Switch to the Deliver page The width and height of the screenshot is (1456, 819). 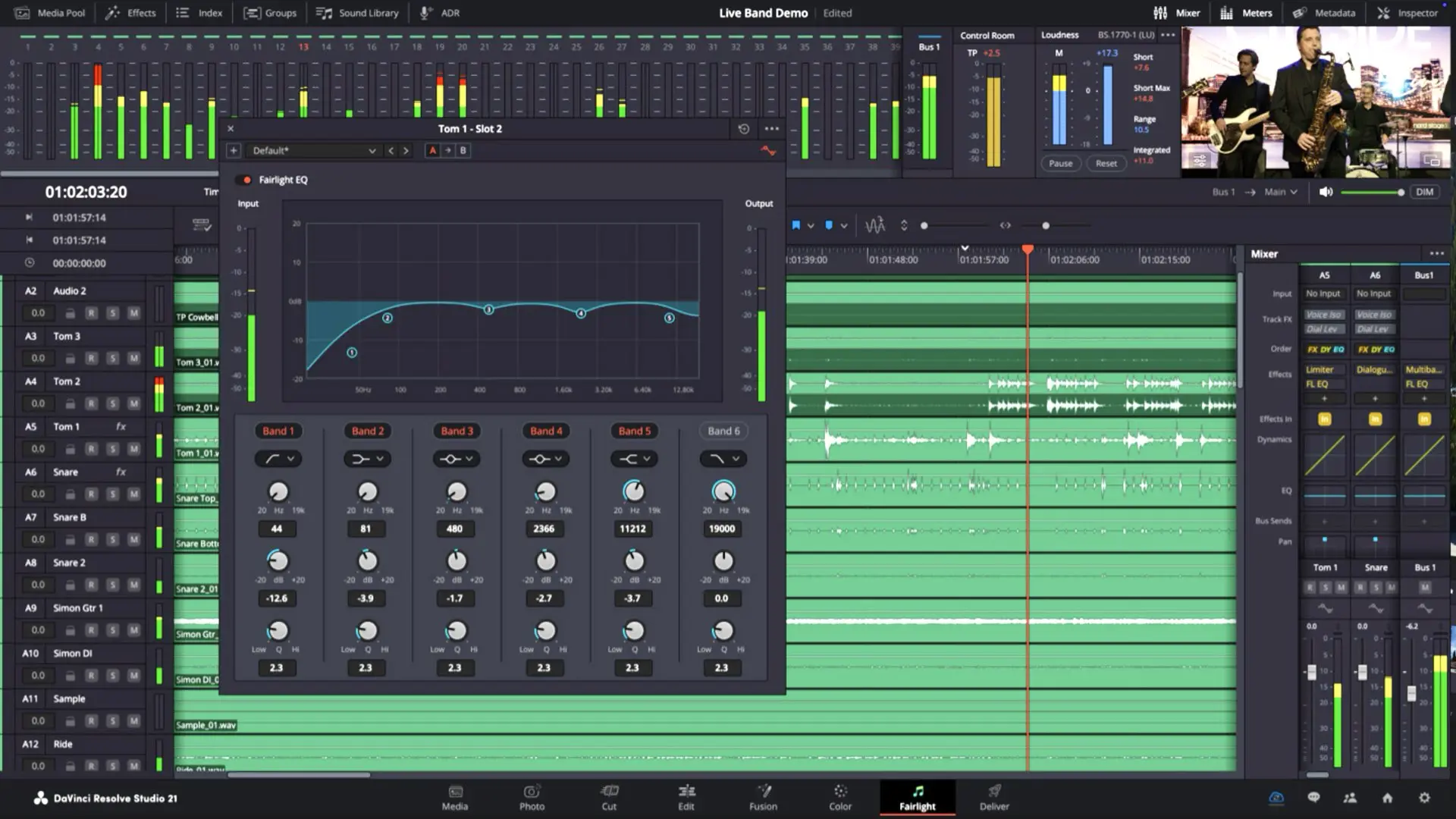pyautogui.click(x=993, y=798)
